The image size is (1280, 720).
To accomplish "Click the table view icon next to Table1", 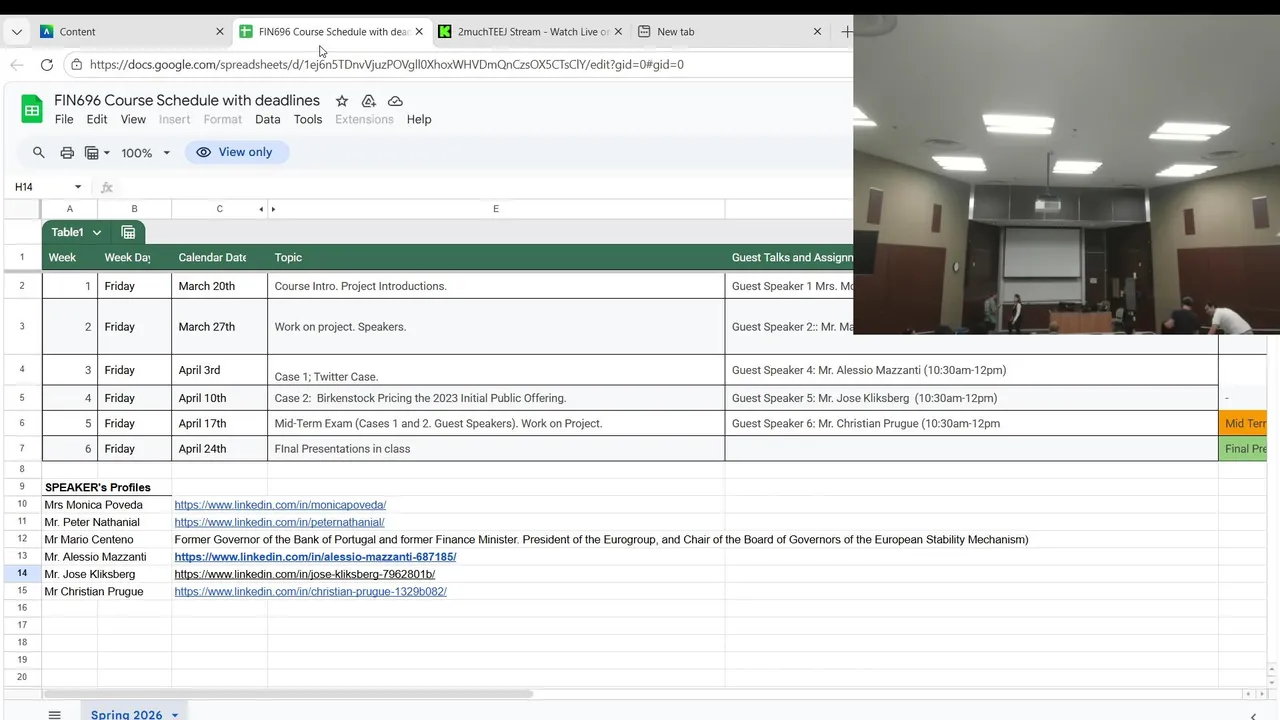I will (128, 232).
